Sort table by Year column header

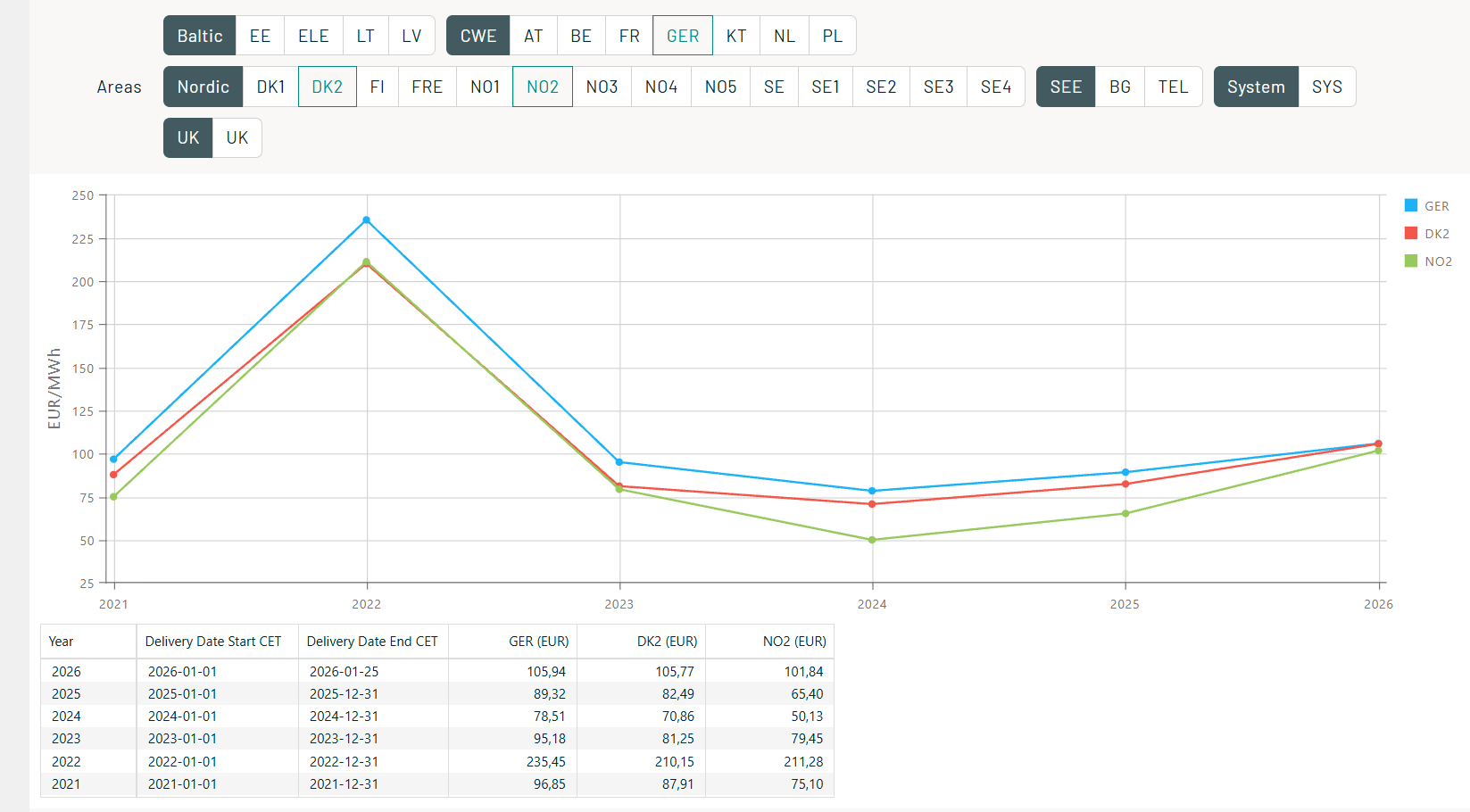(62, 642)
